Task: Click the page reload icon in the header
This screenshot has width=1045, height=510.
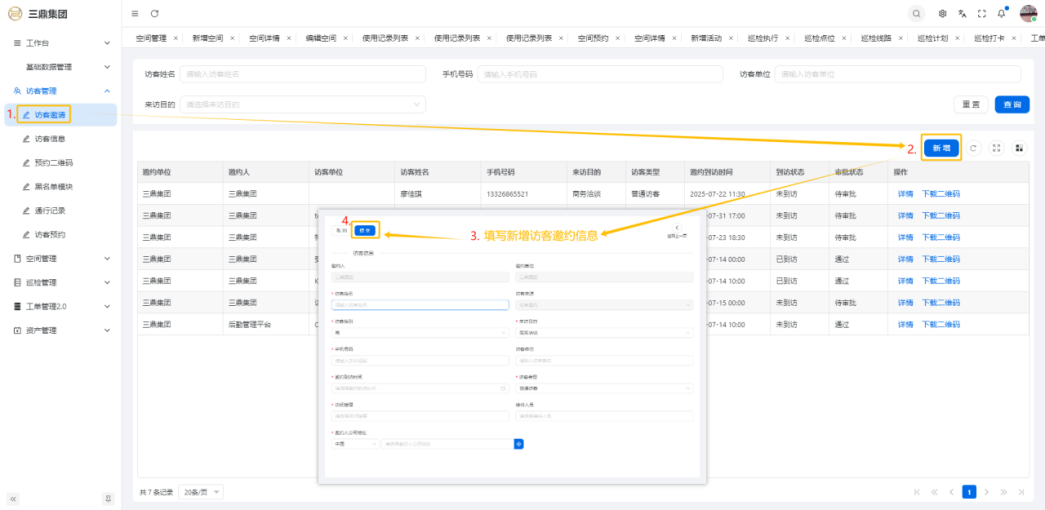Action: 155,13
